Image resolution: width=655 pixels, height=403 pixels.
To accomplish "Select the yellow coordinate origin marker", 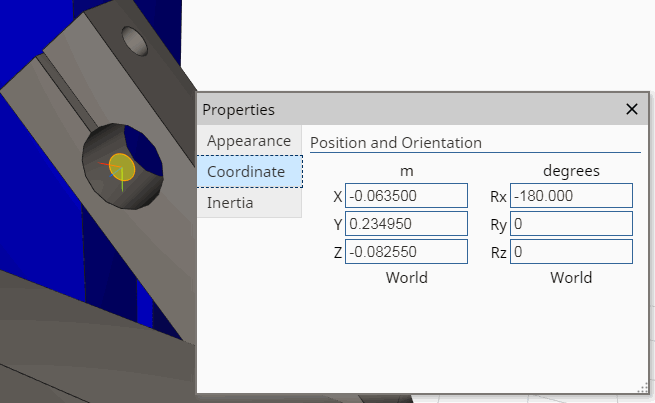I will pos(122,166).
